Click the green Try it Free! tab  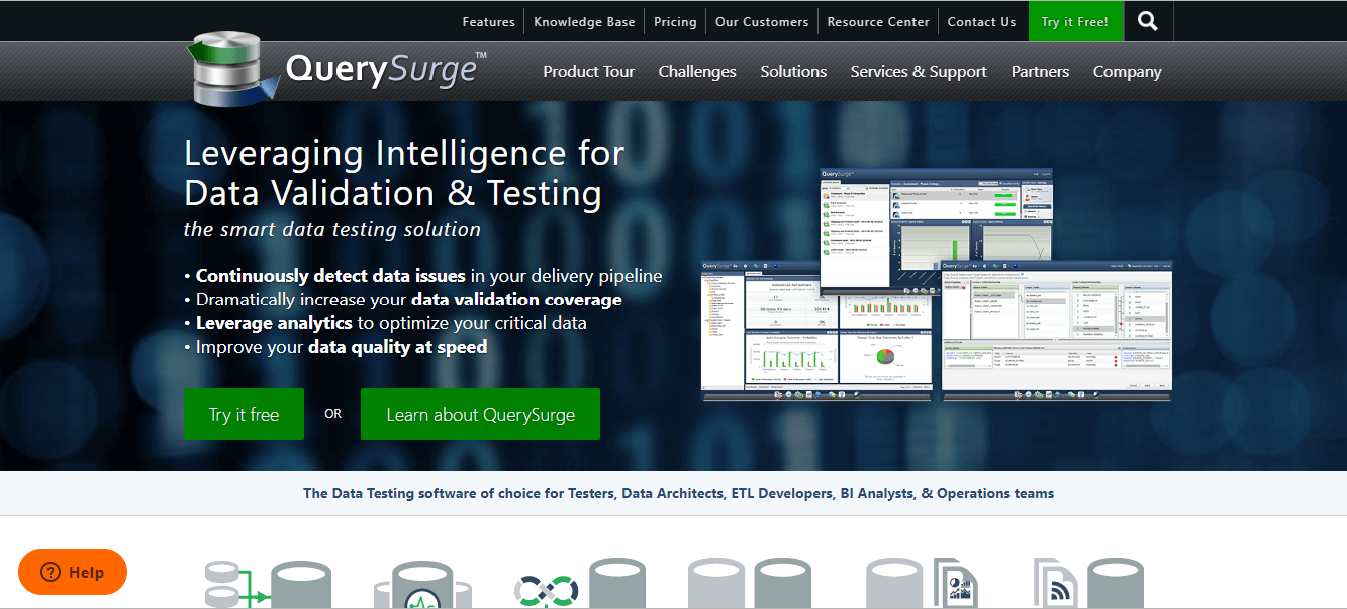tap(1075, 21)
